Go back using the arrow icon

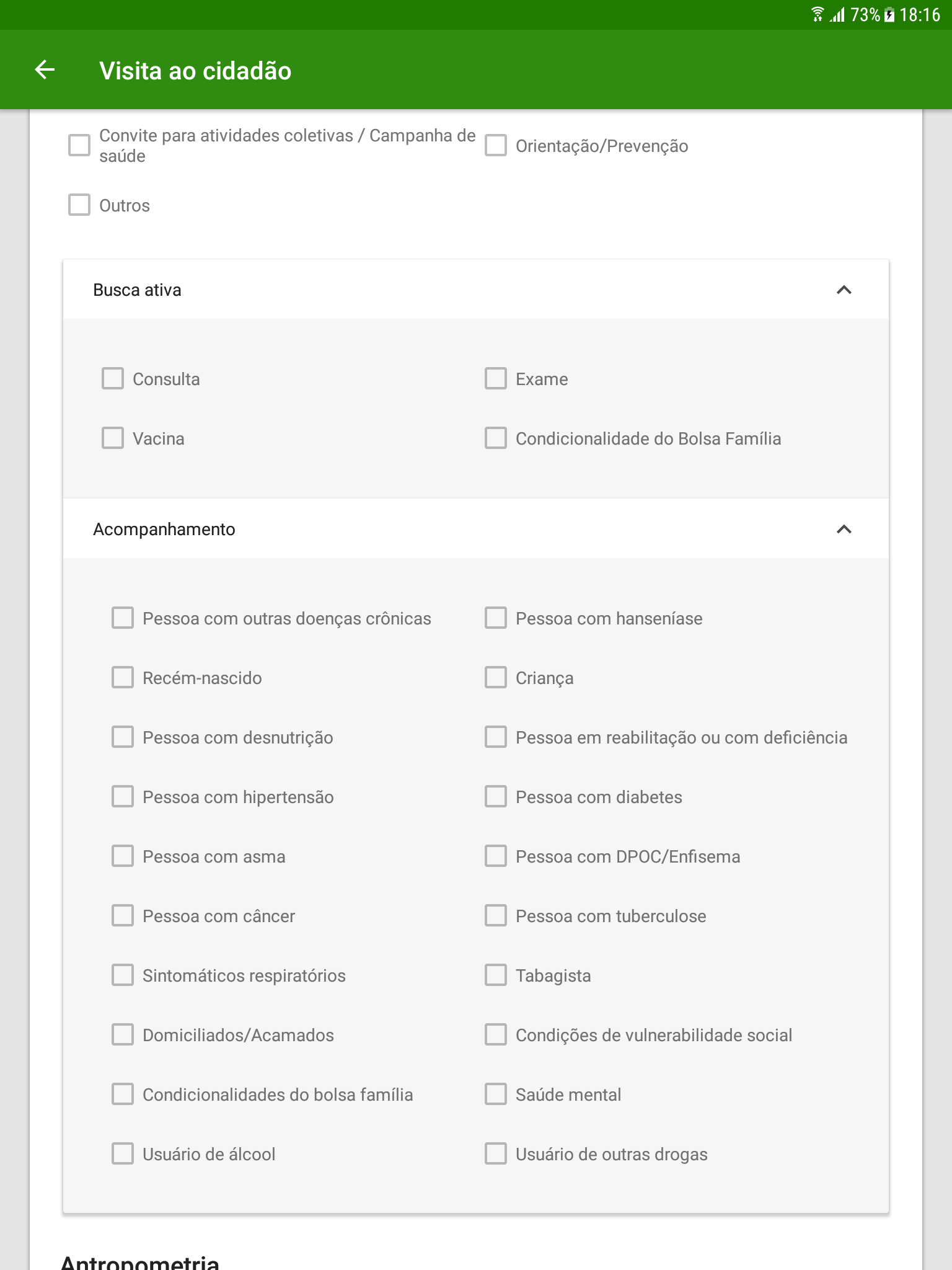[45, 70]
